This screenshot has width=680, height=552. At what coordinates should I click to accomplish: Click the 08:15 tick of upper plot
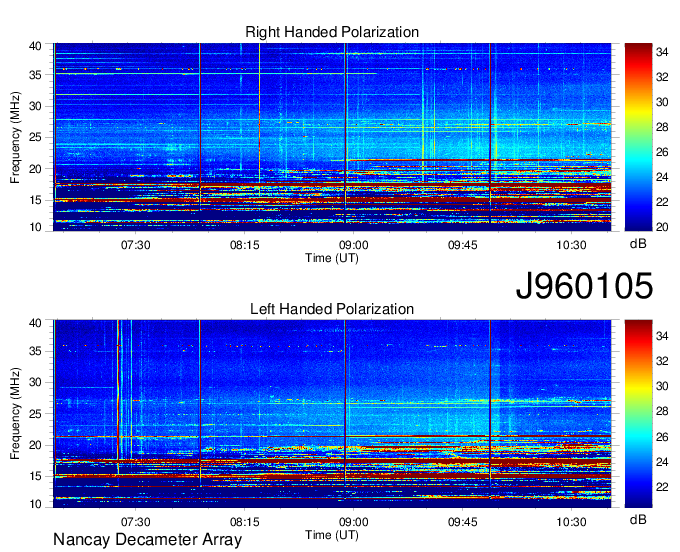(x=245, y=245)
